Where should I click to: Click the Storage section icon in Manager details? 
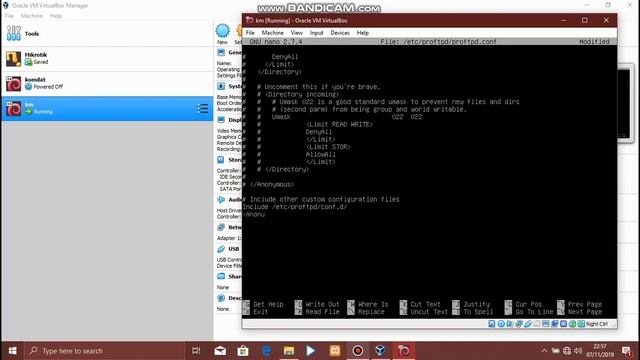[x=221, y=160]
